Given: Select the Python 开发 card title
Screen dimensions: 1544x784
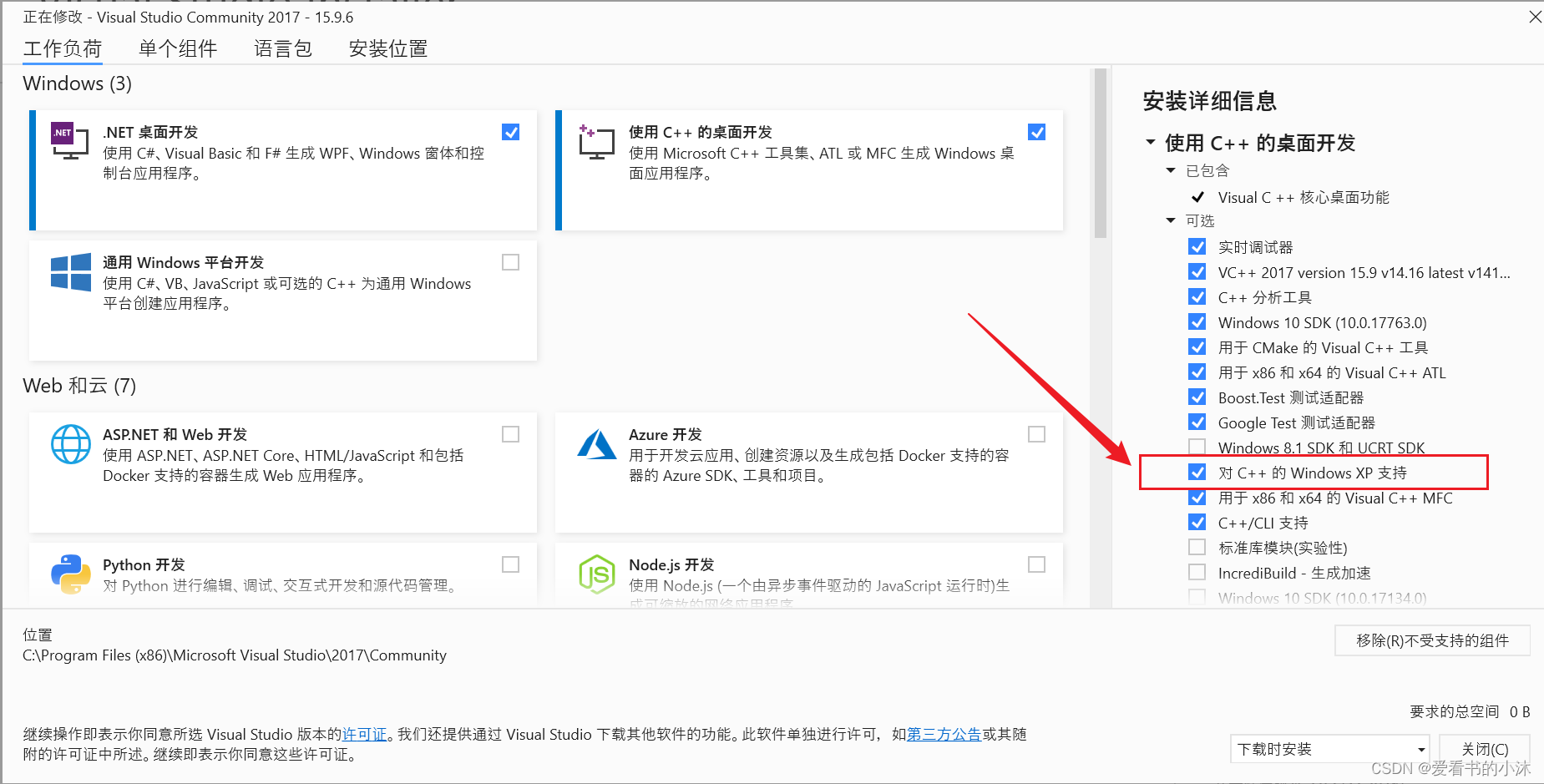Looking at the screenshot, I should [x=144, y=564].
